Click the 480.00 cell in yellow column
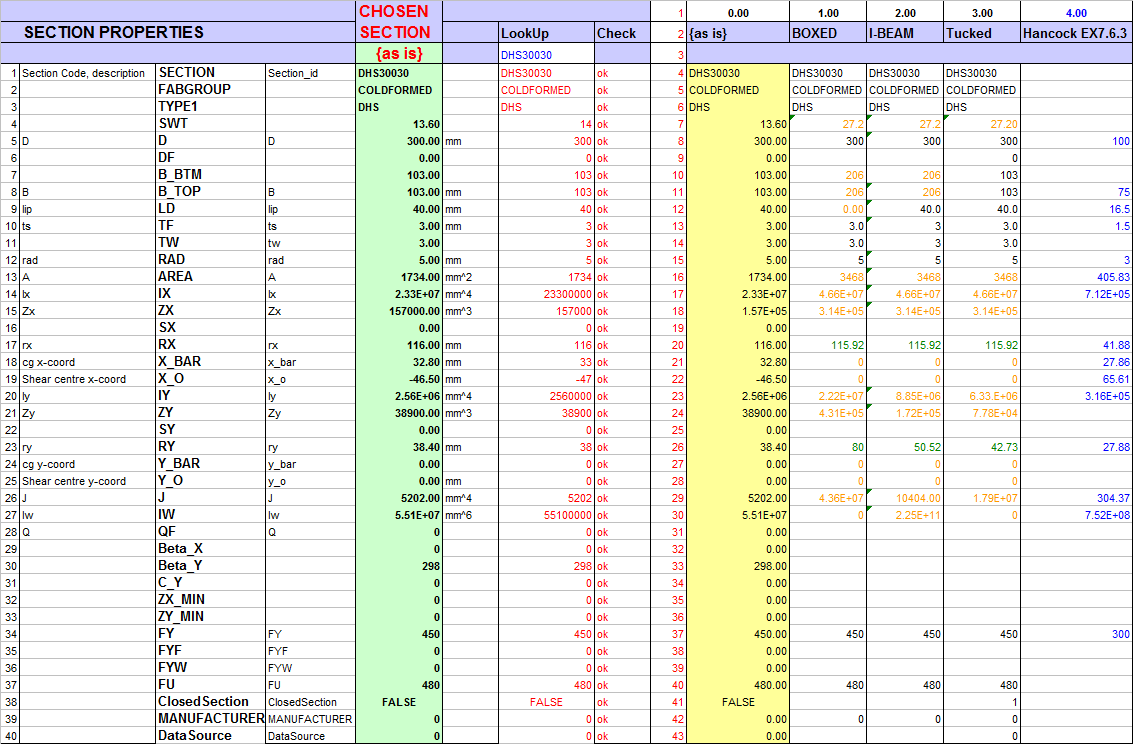The image size is (1133, 744). click(x=738, y=685)
